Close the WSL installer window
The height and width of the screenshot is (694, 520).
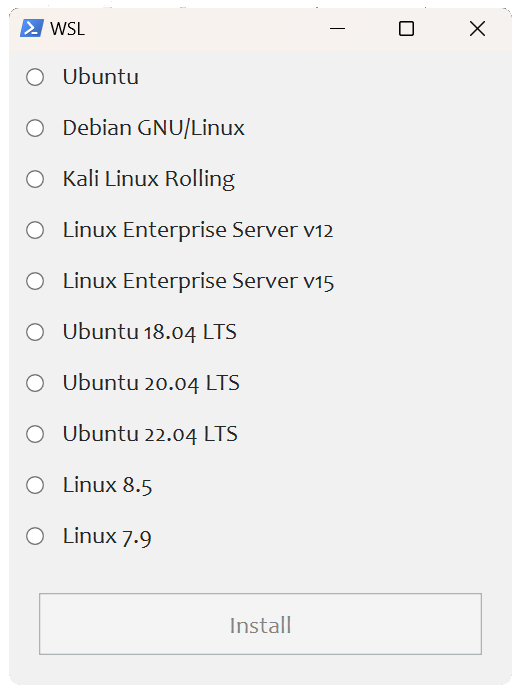tap(477, 29)
